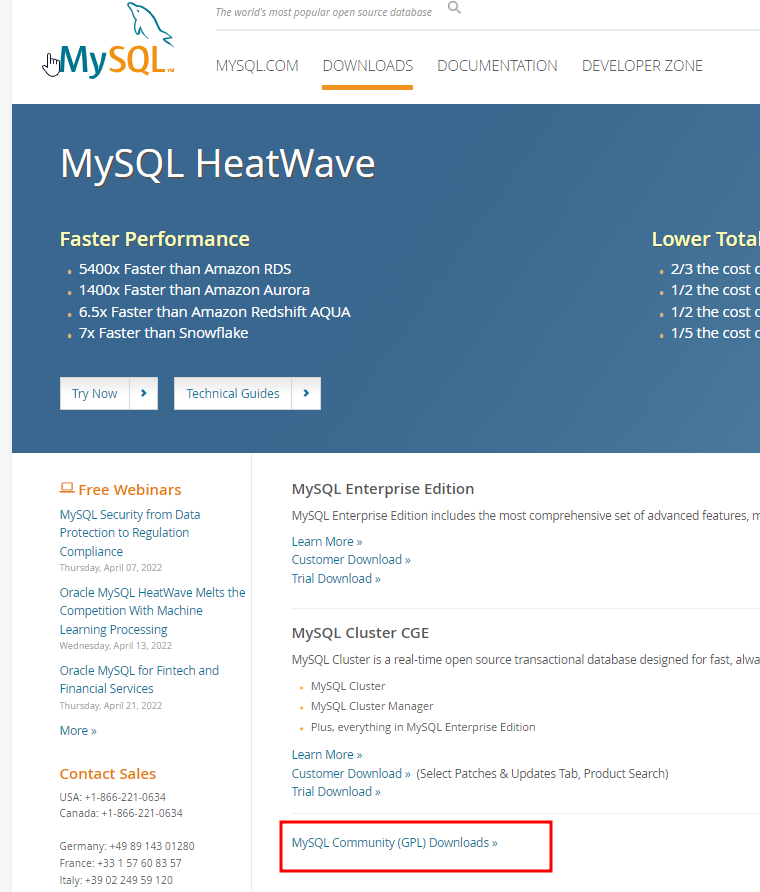The height and width of the screenshot is (892, 760).
Task: Click Customer Download under MySQL Enterprise Edition
Action: point(351,560)
